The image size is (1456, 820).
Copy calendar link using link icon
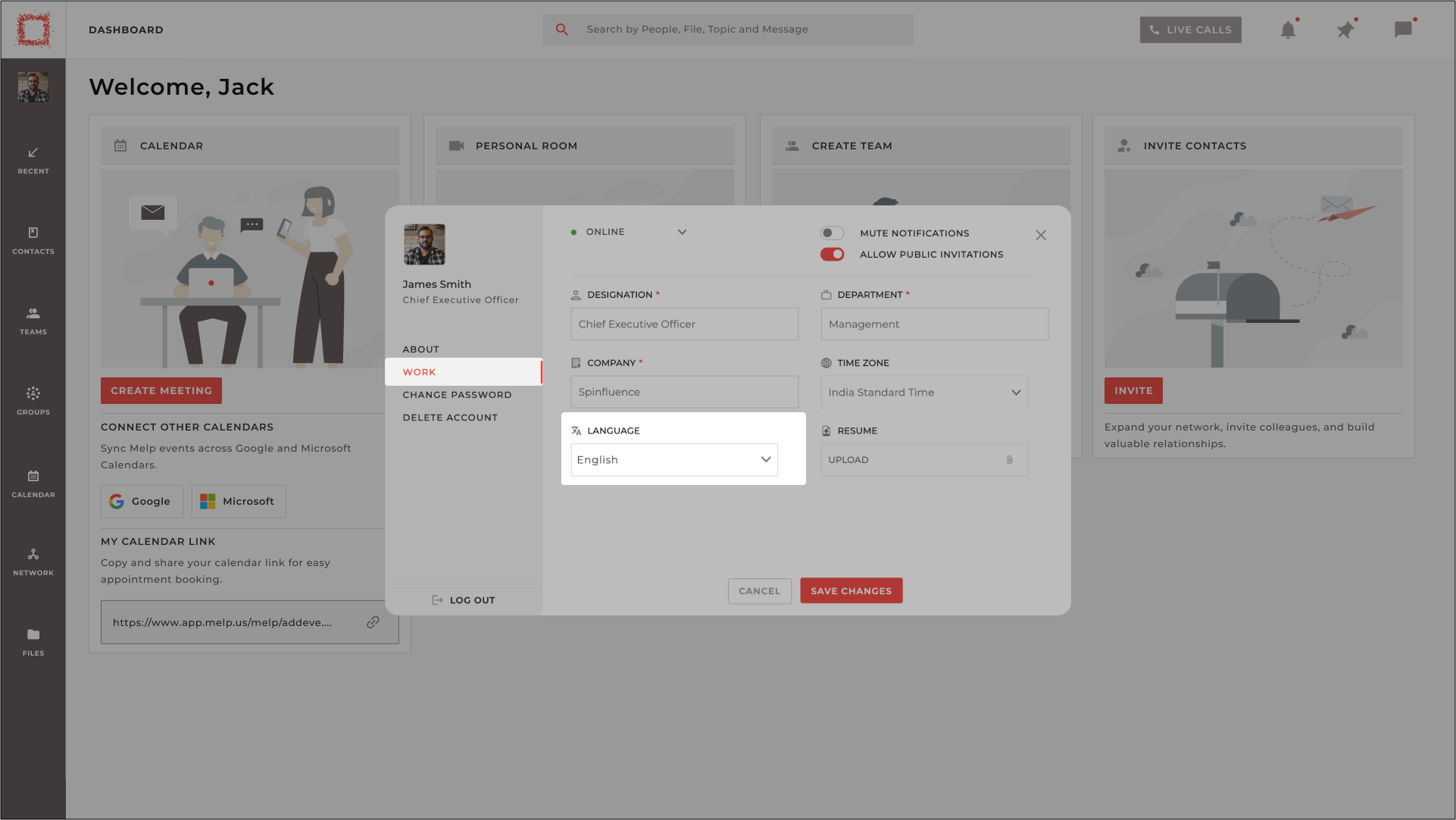click(373, 622)
